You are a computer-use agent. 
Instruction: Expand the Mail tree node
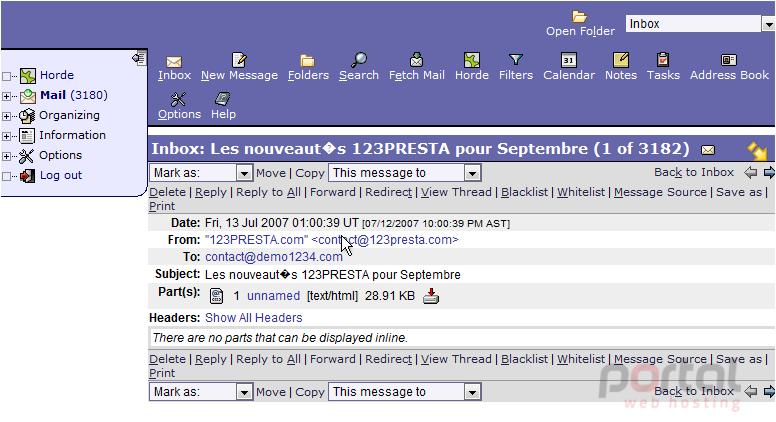[x=6, y=96]
